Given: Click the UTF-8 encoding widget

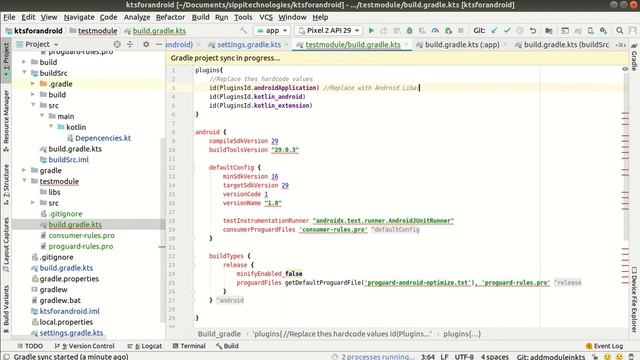Looking at the screenshot, I should click(464, 357).
